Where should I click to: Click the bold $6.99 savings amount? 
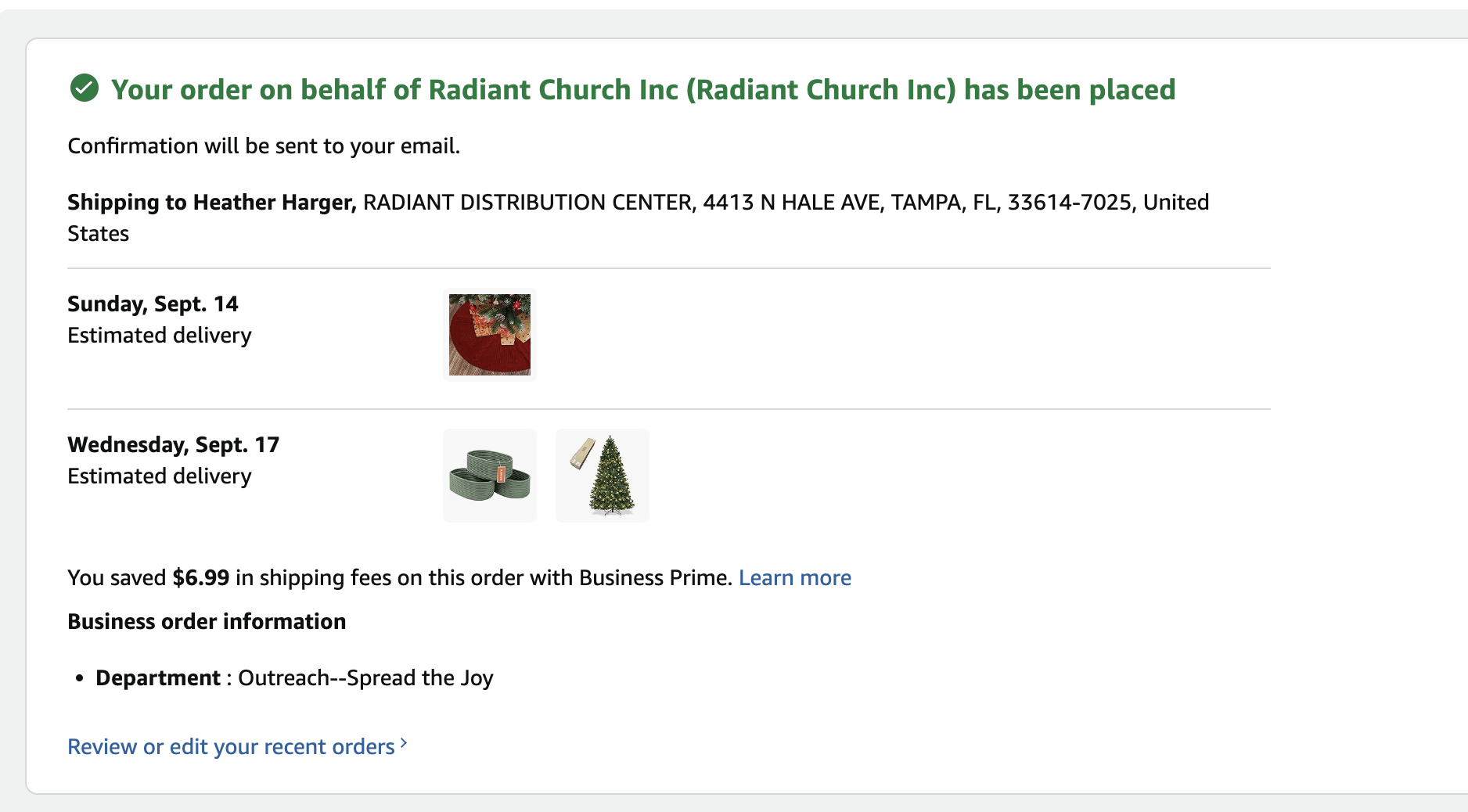click(201, 577)
